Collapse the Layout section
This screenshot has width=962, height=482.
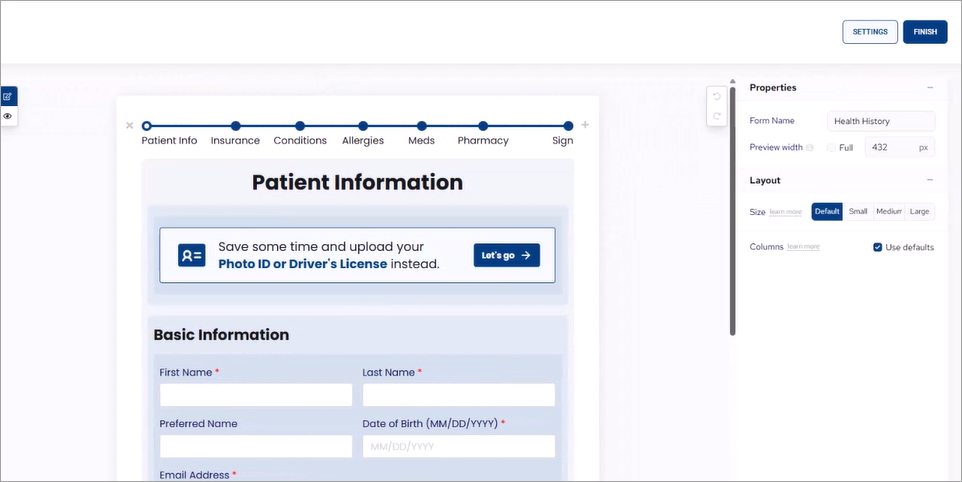(930, 180)
